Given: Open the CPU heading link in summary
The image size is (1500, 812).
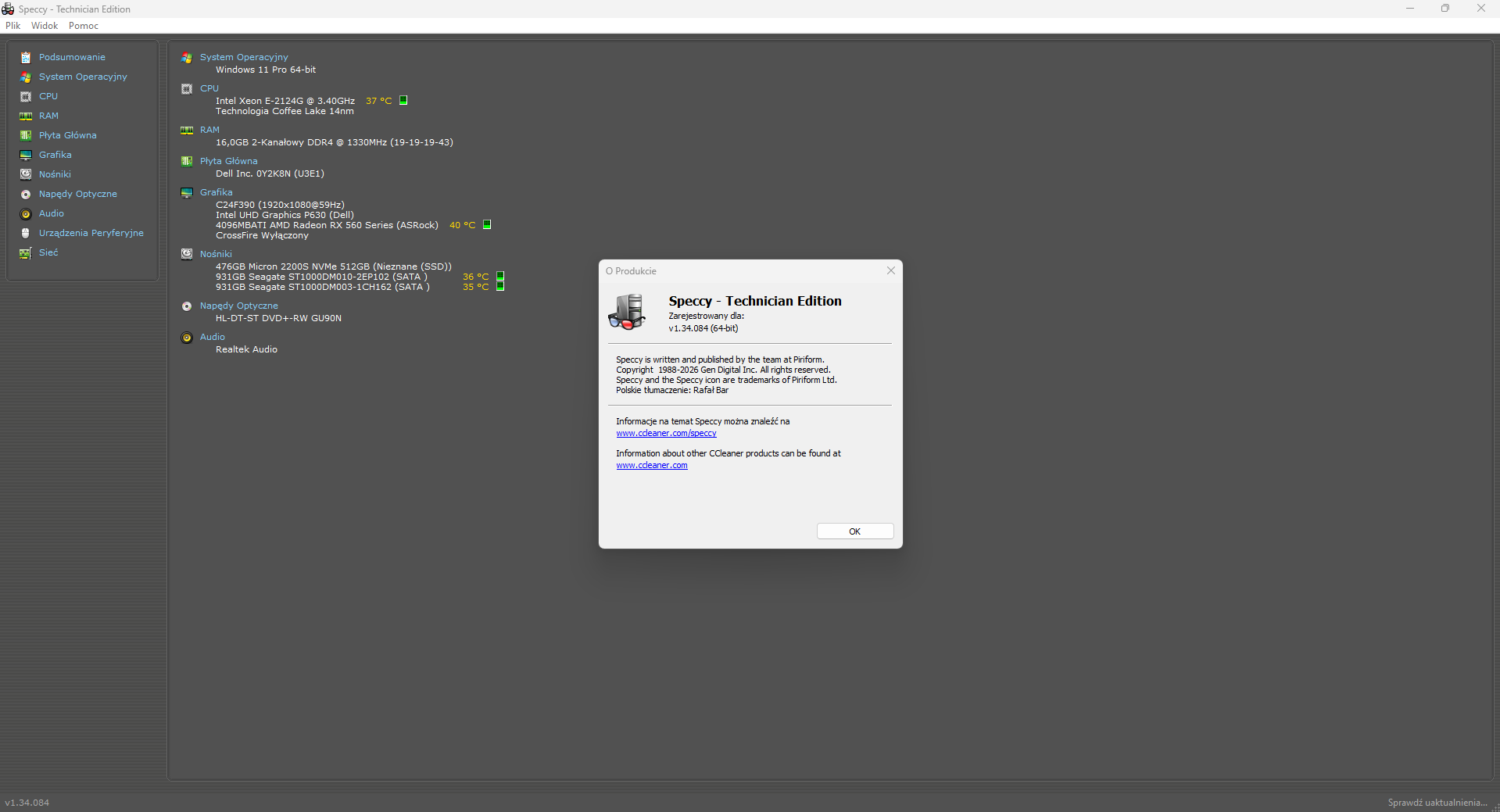Looking at the screenshot, I should (209, 88).
